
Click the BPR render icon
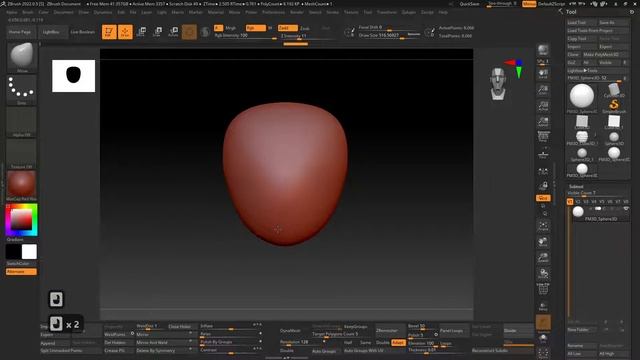tap(543, 50)
